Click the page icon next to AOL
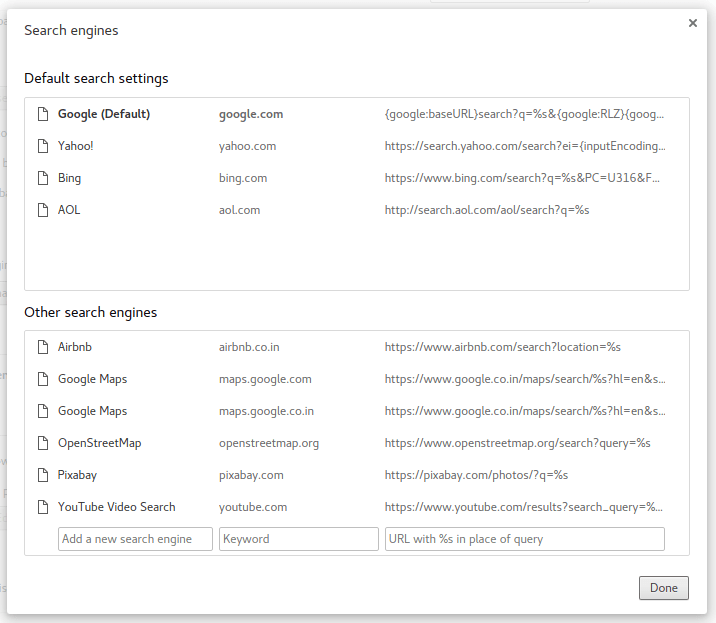The height and width of the screenshot is (623, 716). click(42, 210)
